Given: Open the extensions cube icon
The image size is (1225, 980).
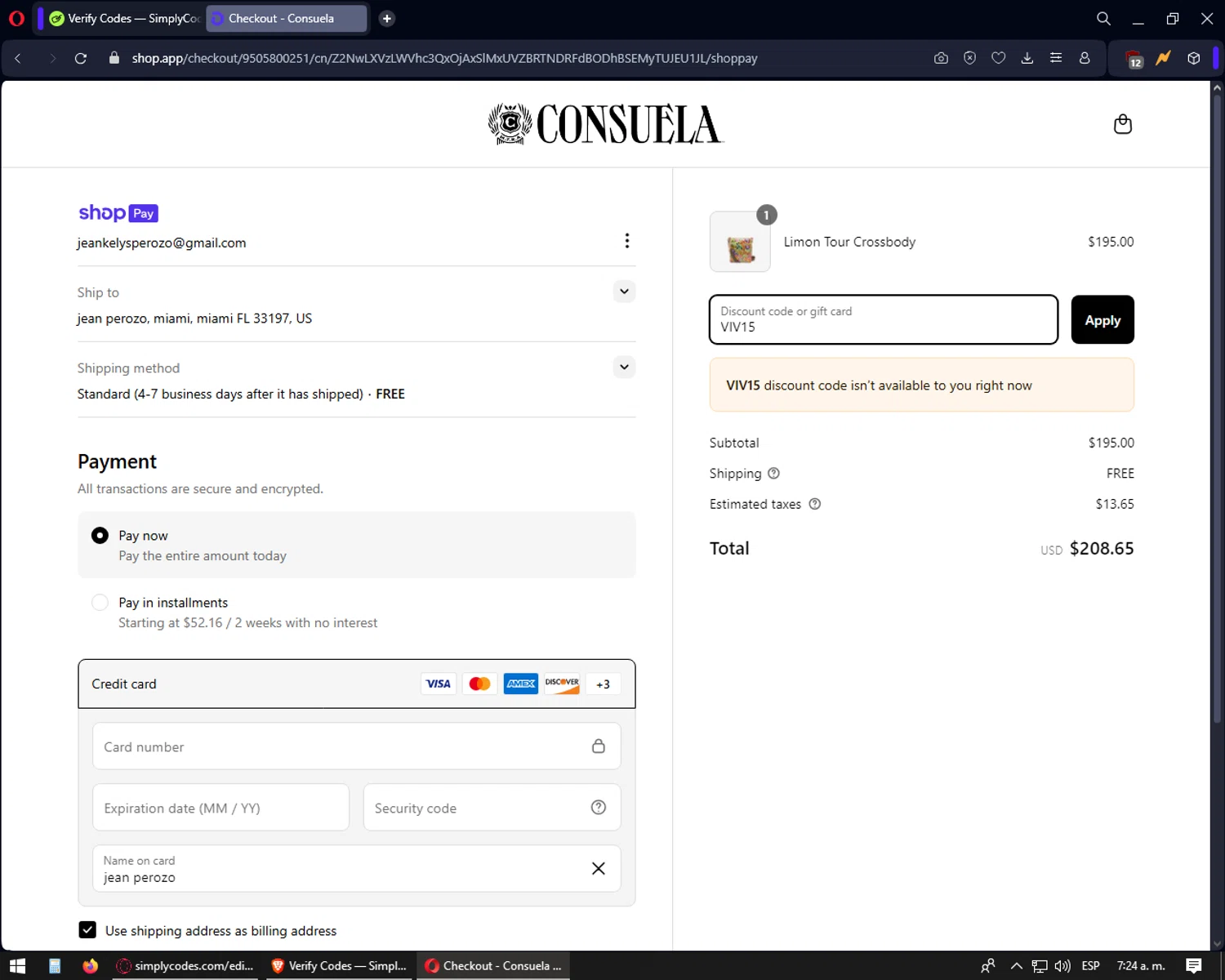Looking at the screenshot, I should click(x=1193, y=58).
